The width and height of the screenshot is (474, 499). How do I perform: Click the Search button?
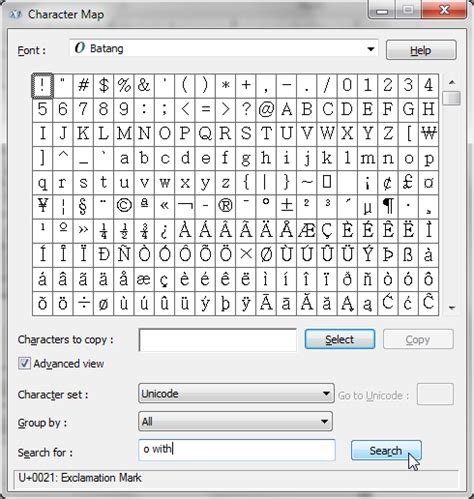pyautogui.click(x=386, y=450)
